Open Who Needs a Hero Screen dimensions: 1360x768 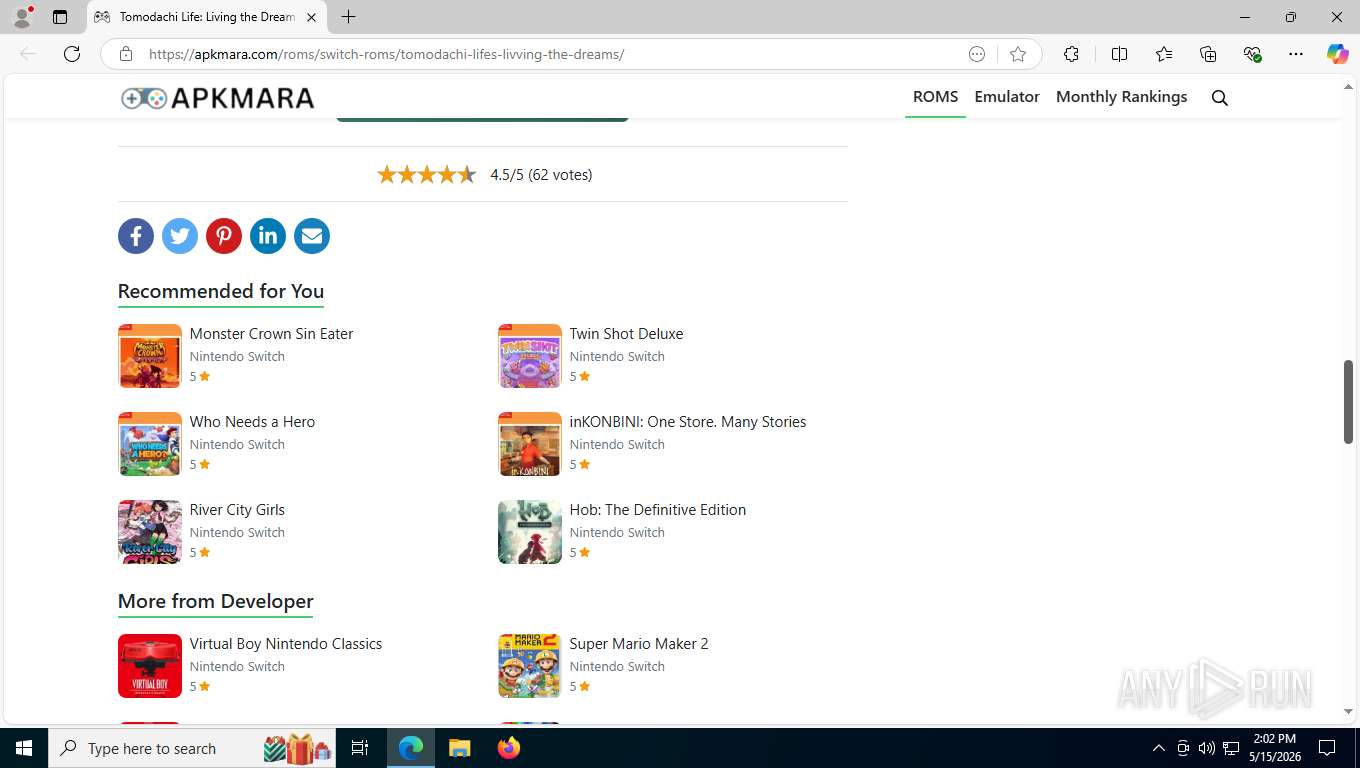coord(252,422)
